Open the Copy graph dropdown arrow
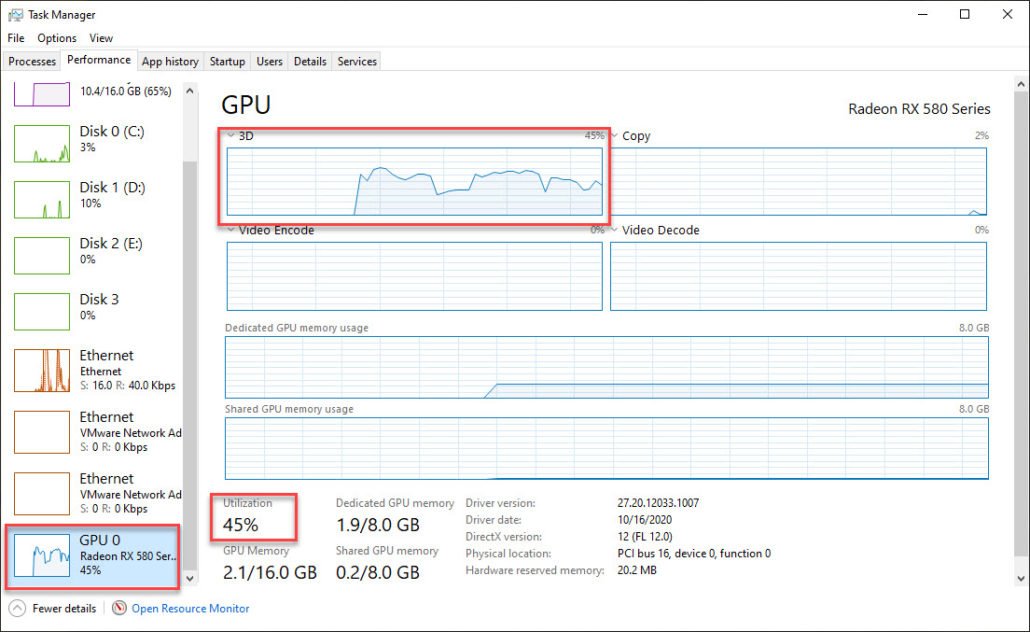 coord(615,136)
